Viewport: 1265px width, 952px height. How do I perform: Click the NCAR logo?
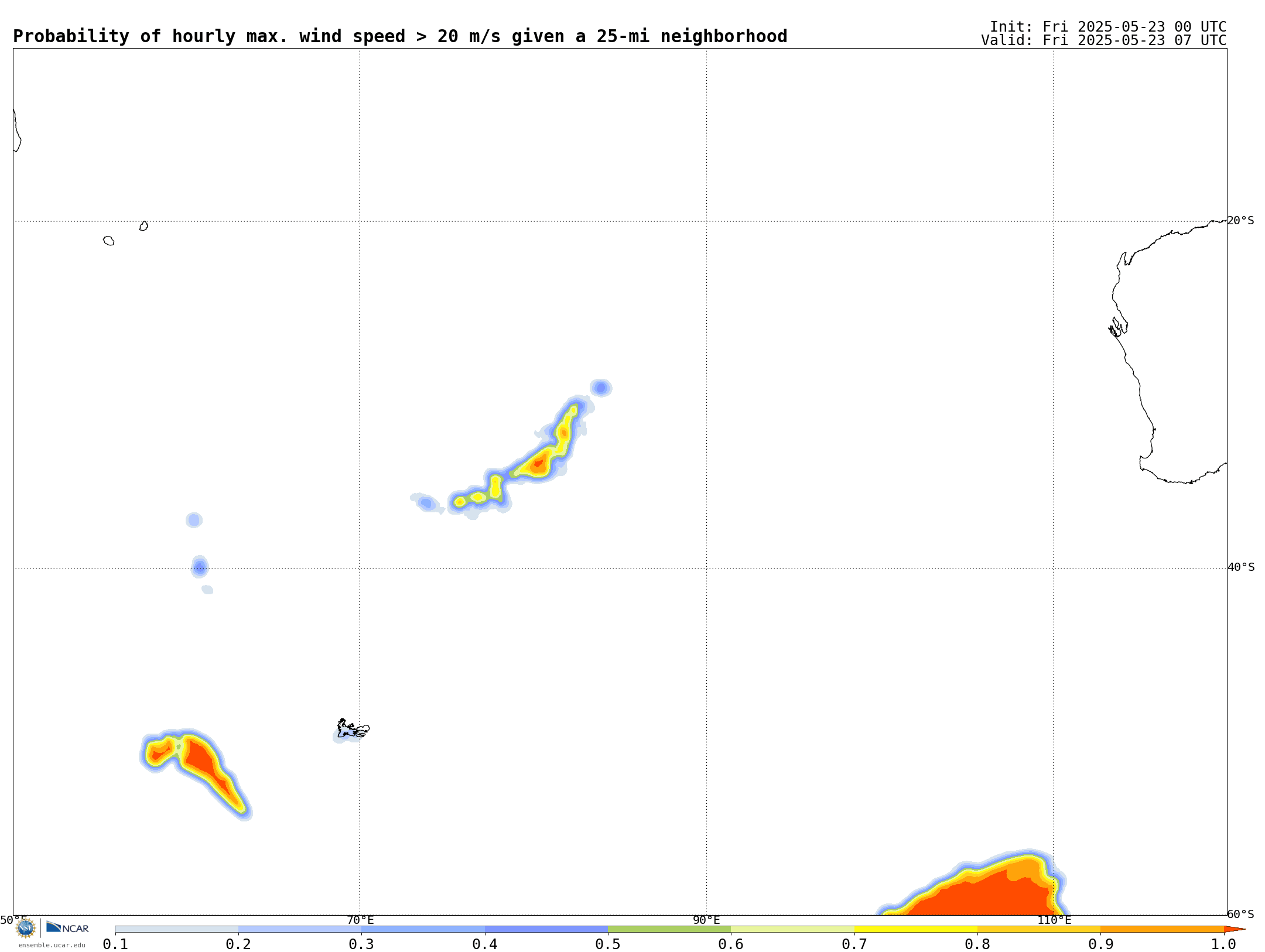click(67, 927)
